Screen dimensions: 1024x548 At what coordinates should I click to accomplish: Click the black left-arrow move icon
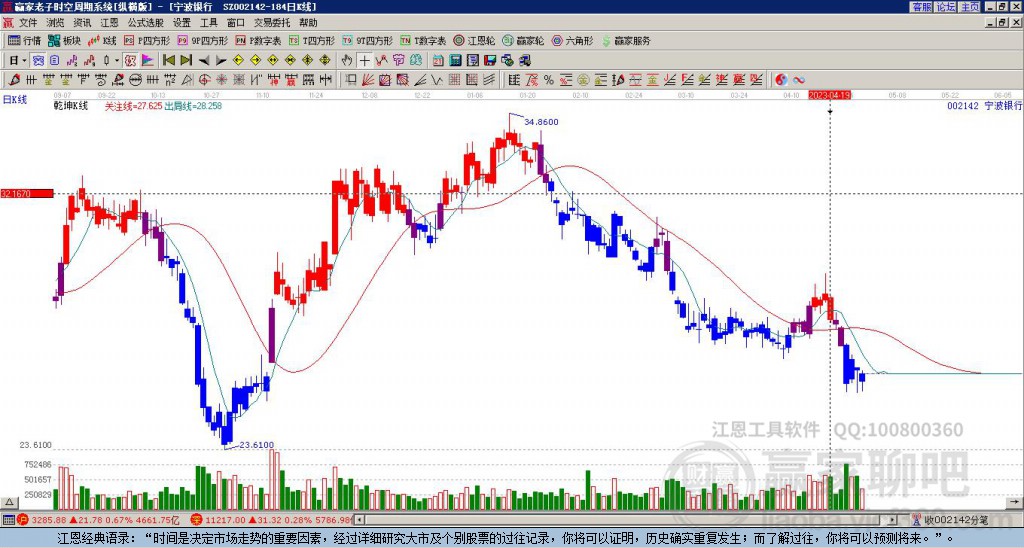point(204,61)
